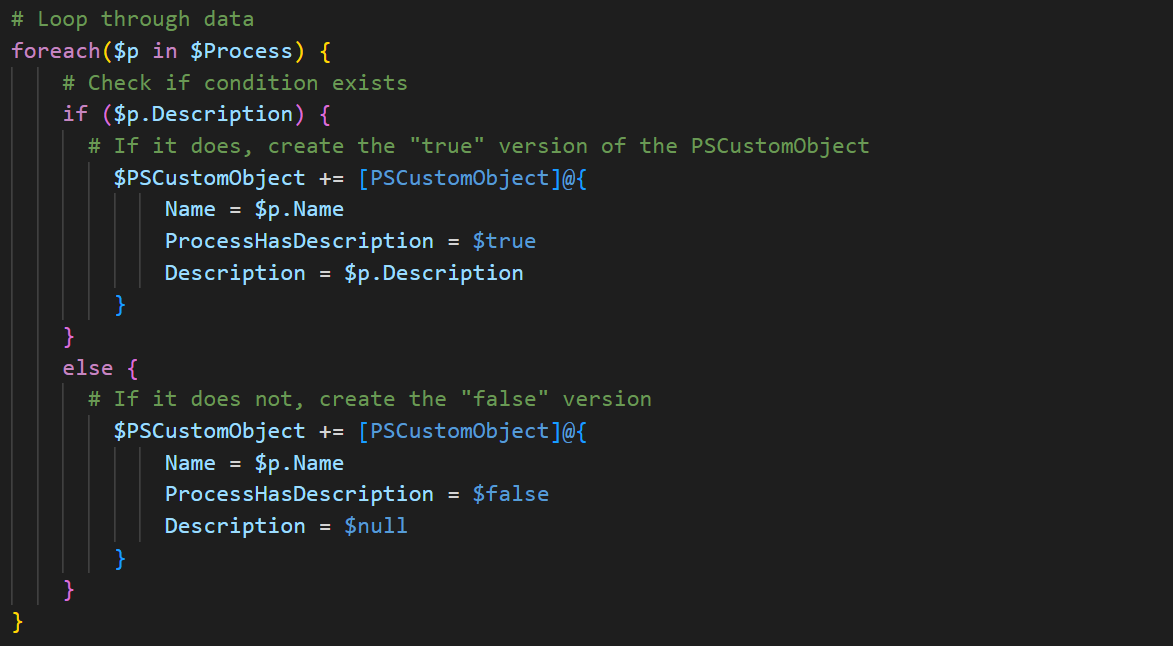Click the comment mentioning "true" version
This screenshot has height=646, width=1173.
(x=479, y=145)
